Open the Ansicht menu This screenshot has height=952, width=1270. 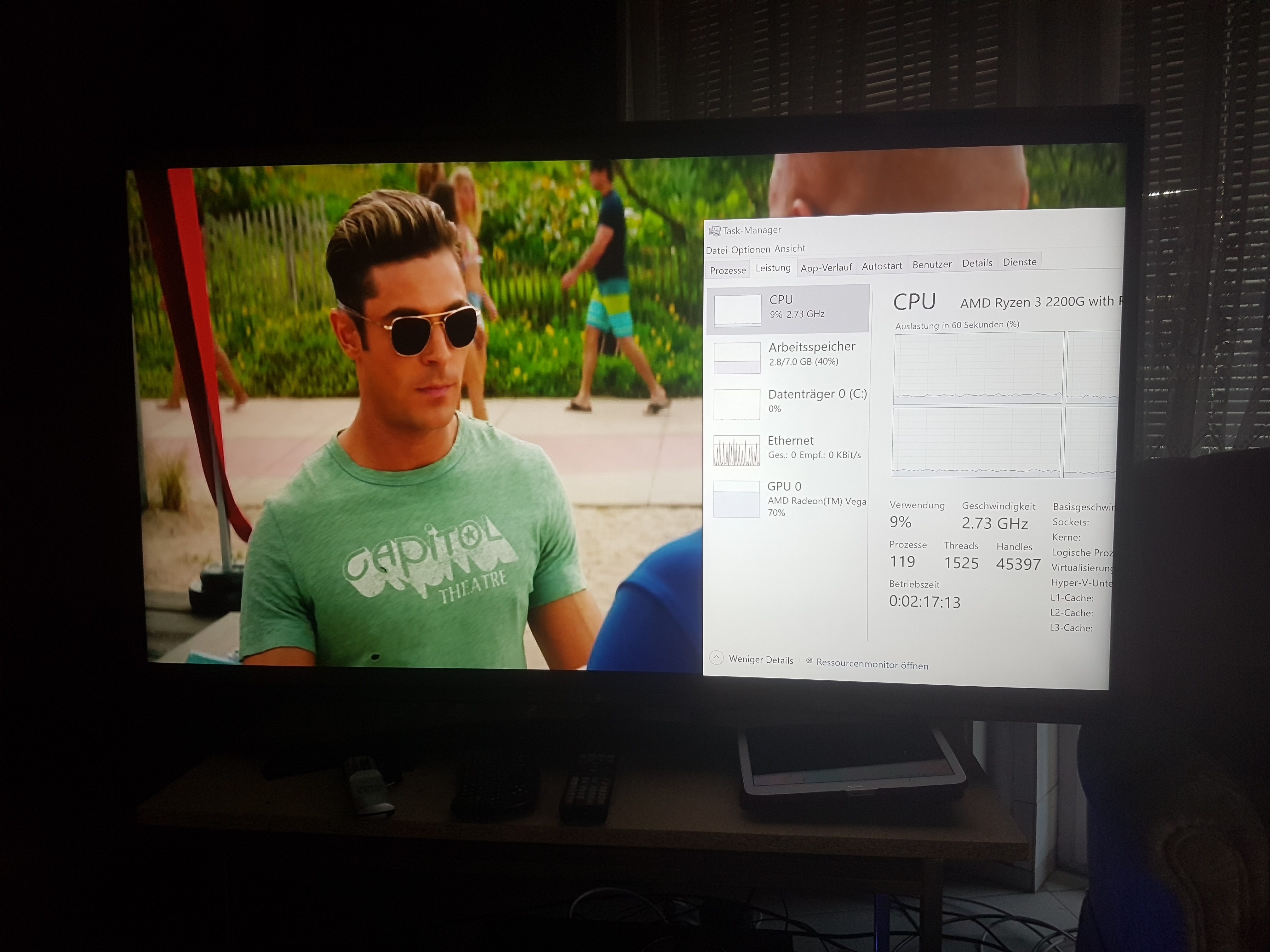click(x=790, y=248)
